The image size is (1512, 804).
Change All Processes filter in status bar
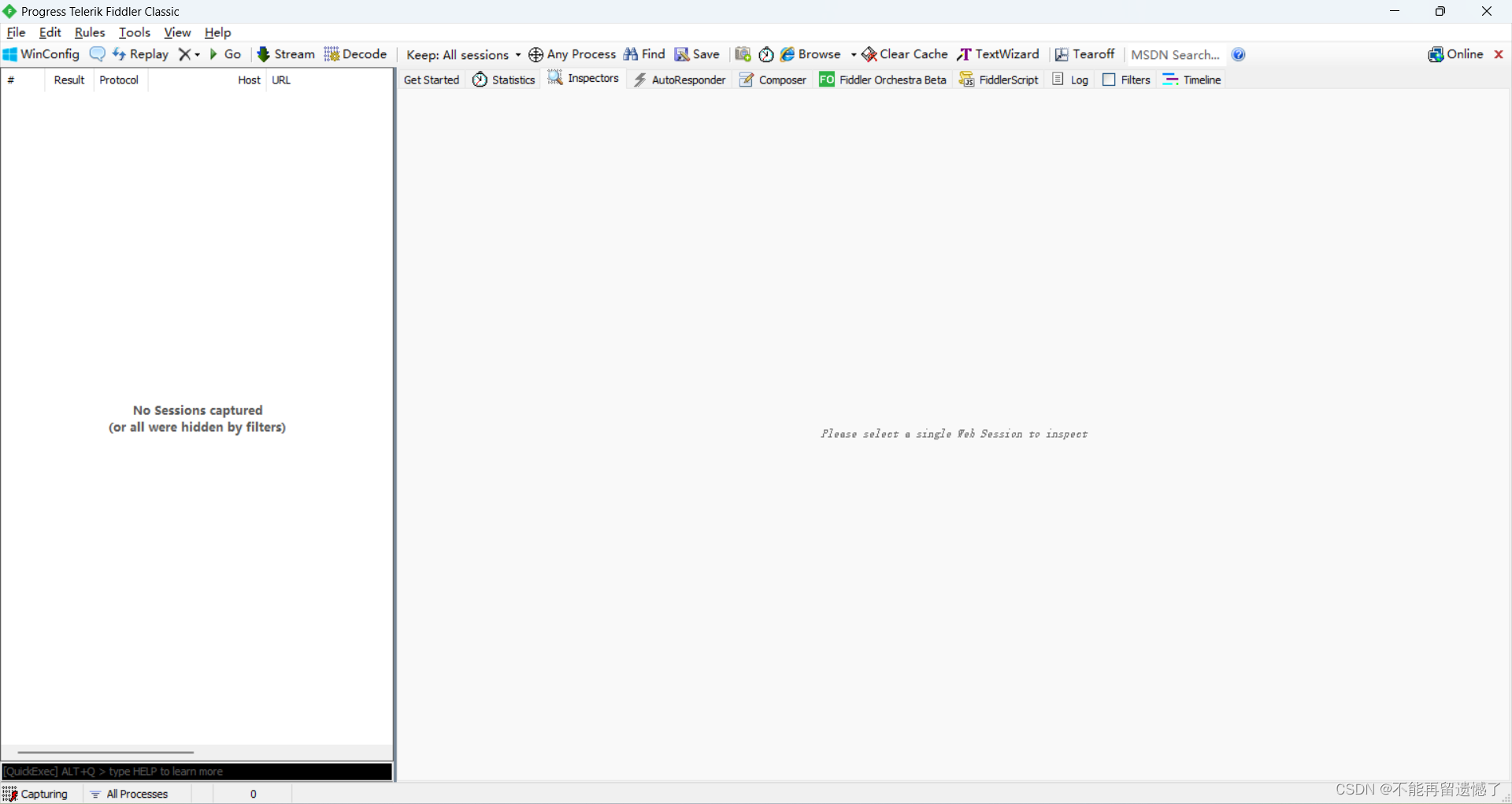[130, 794]
